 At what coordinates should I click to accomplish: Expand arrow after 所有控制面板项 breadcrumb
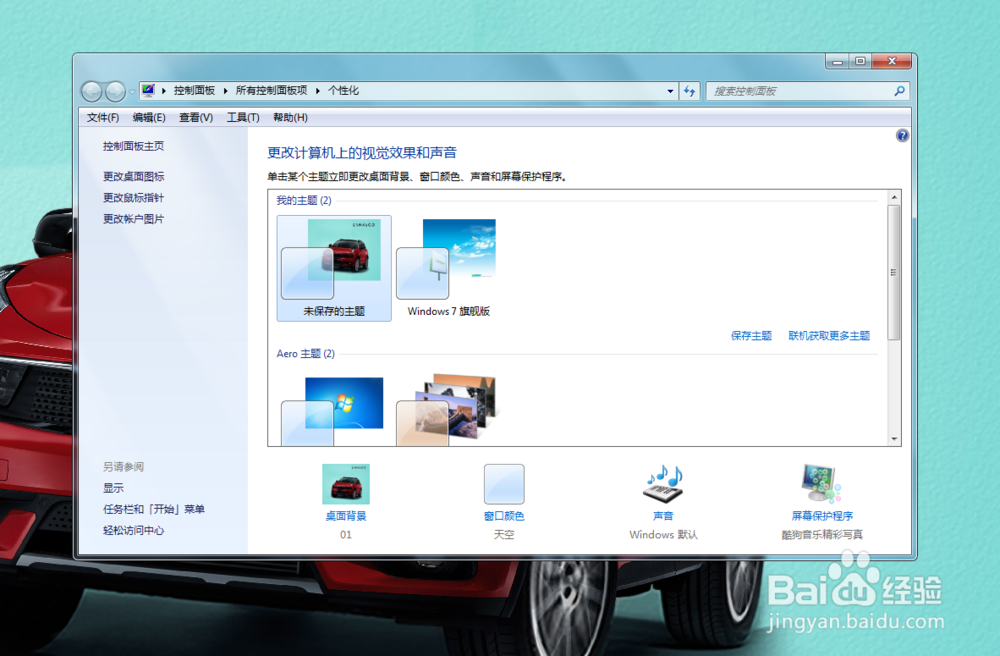point(317,91)
